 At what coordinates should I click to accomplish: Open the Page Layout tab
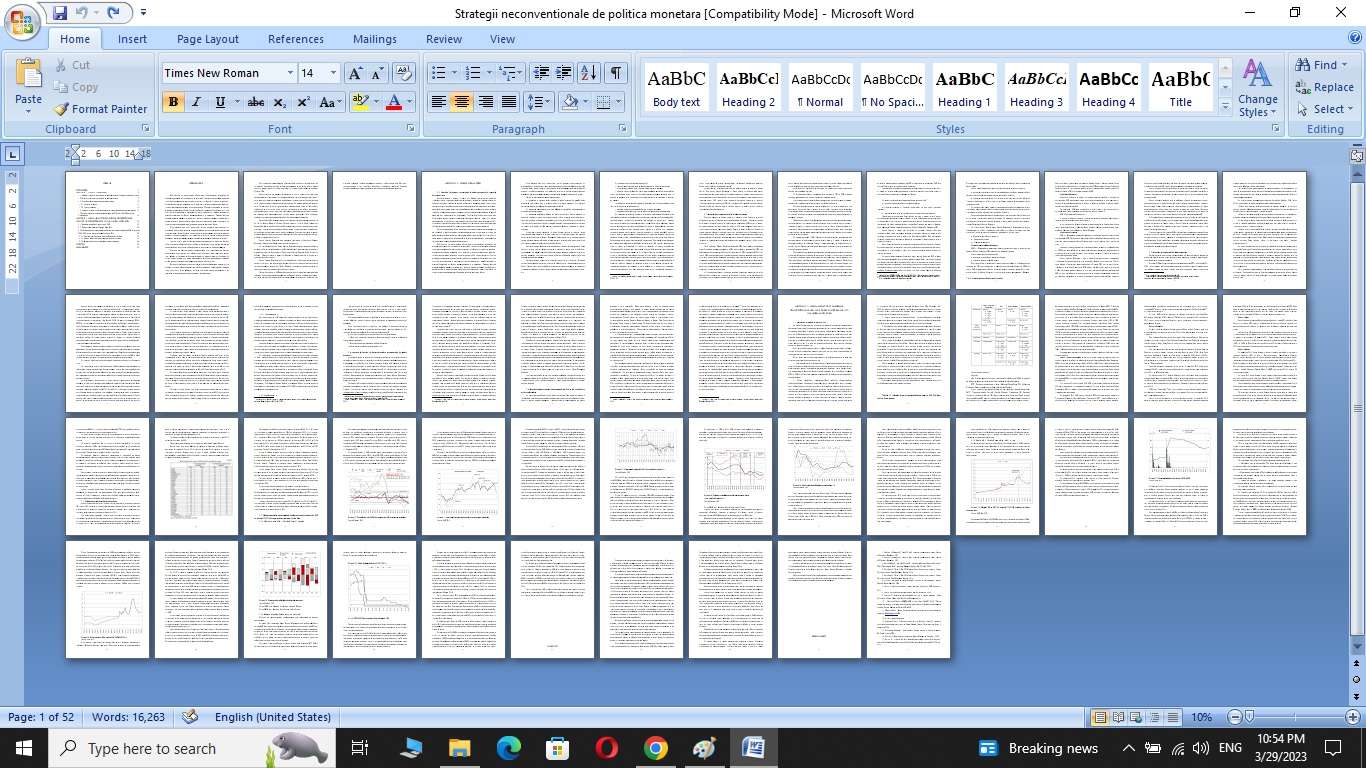[207, 39]
